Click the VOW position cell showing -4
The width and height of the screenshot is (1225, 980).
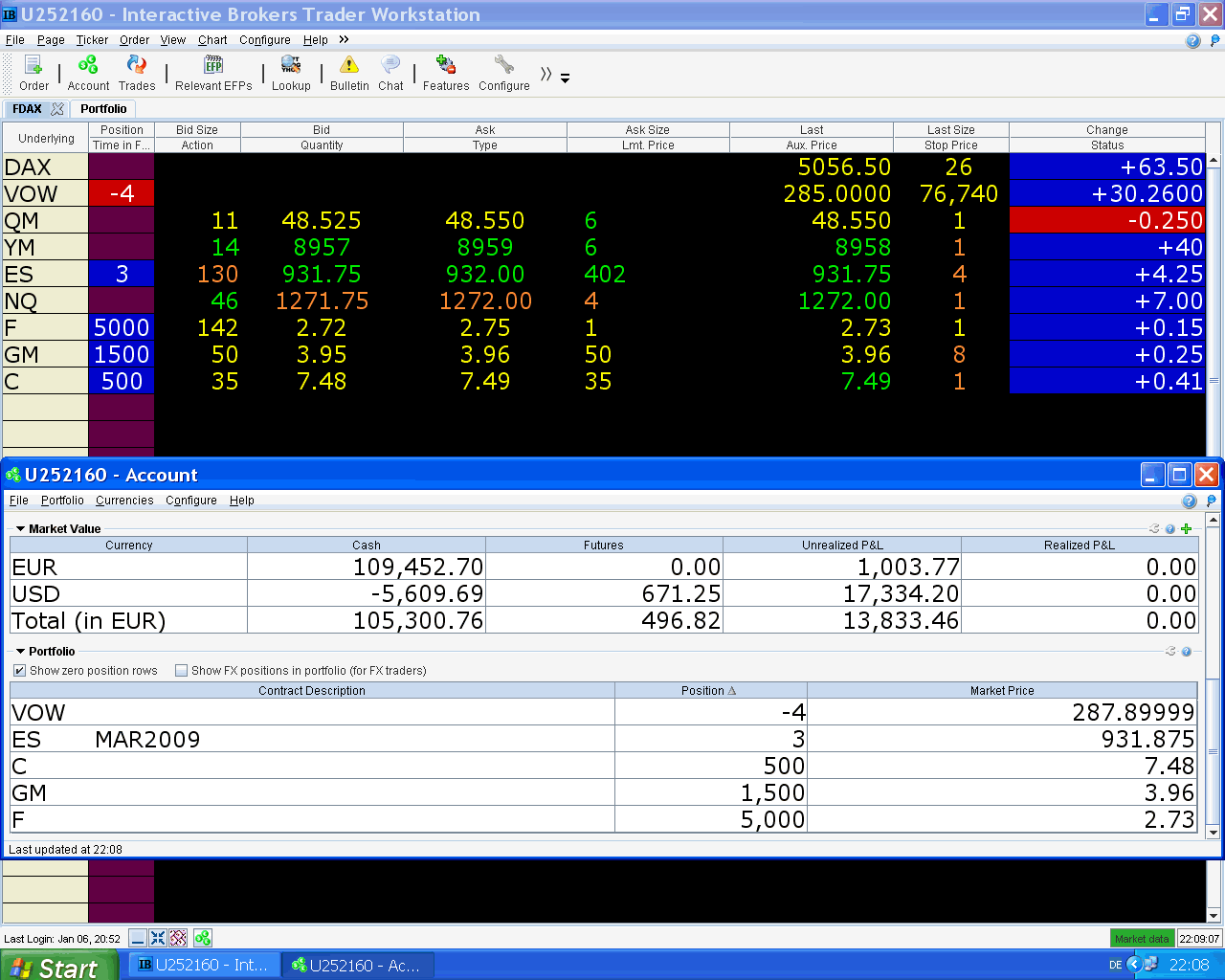click(122, 193)
